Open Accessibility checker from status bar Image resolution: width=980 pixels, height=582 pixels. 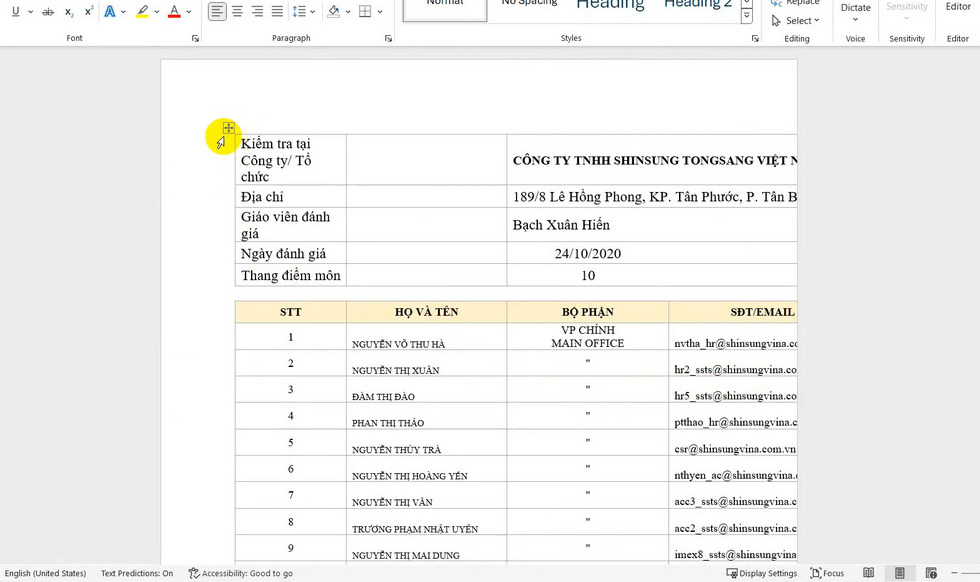pos(241,573)
